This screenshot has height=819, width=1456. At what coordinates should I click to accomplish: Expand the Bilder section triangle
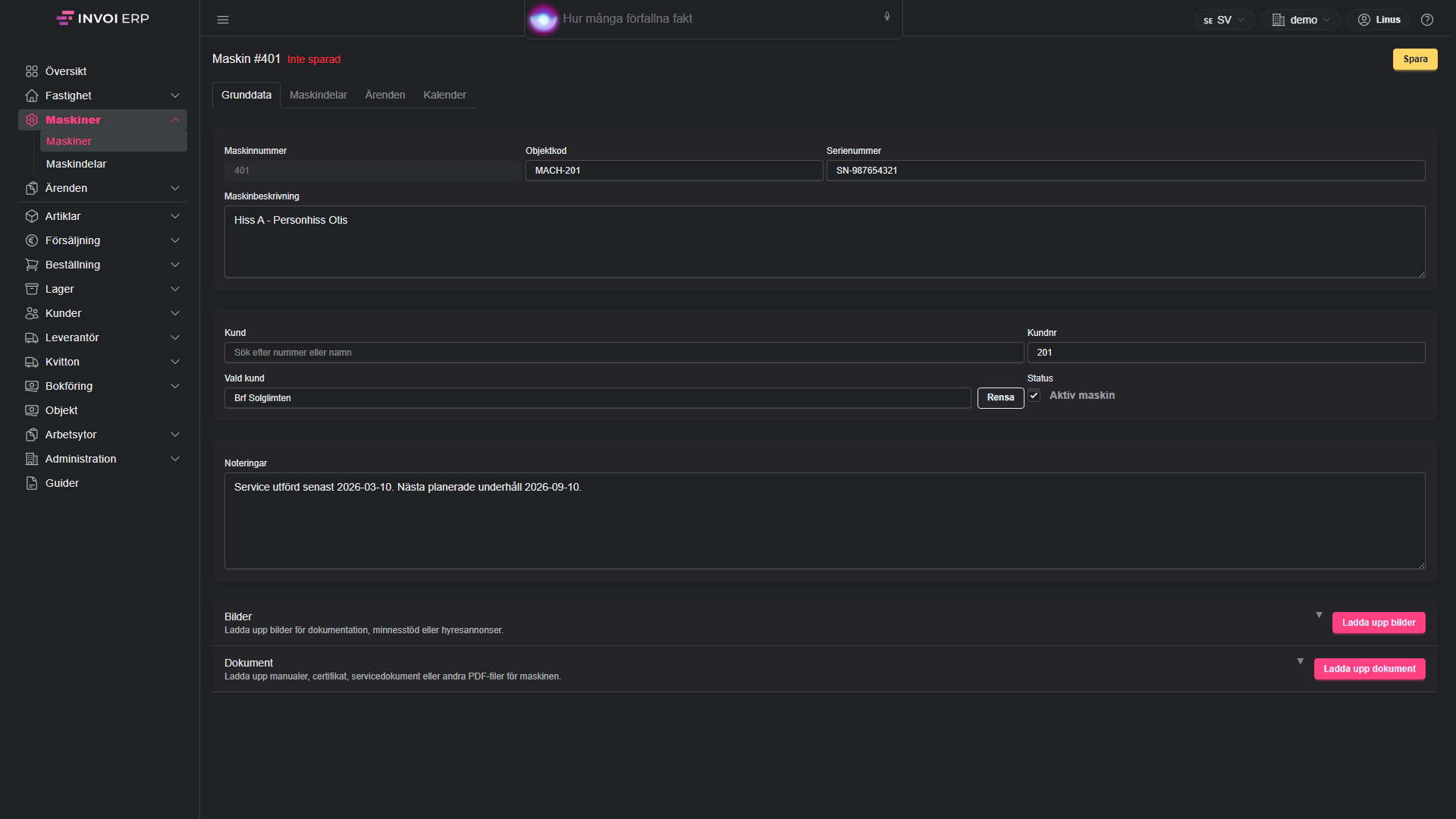[1319, 615]
